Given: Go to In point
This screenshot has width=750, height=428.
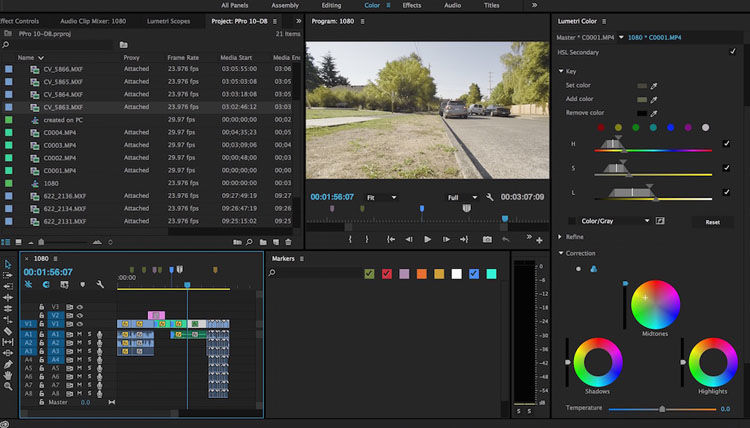Looking at the screenshot, I should coord(391,239).
